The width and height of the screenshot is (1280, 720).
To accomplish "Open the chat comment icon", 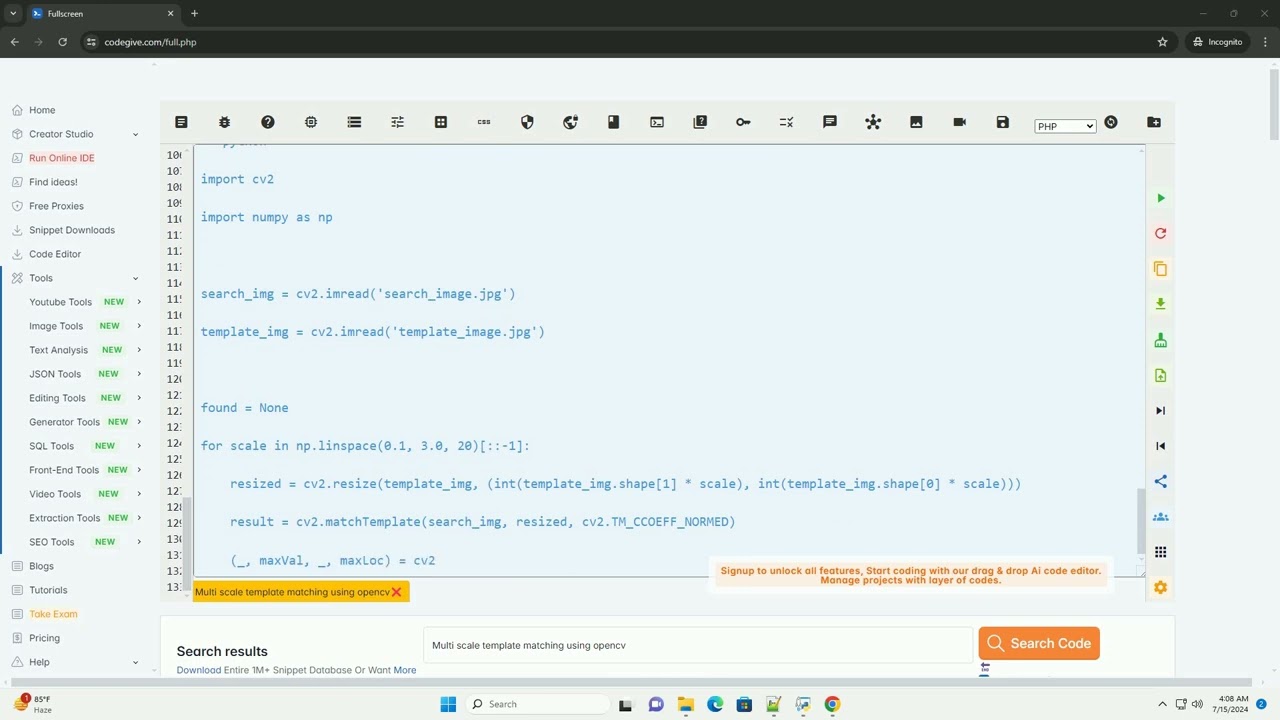I will [830, 122].
